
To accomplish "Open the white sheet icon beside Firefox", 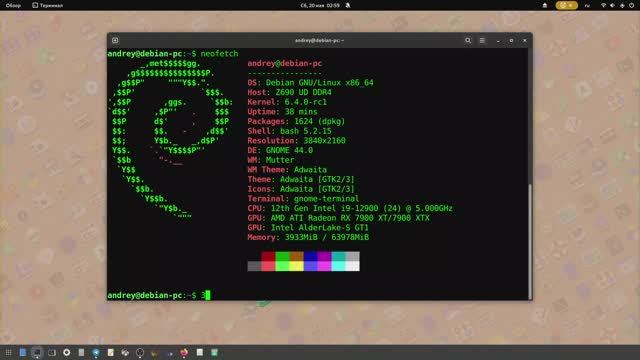I will point(200,352).
